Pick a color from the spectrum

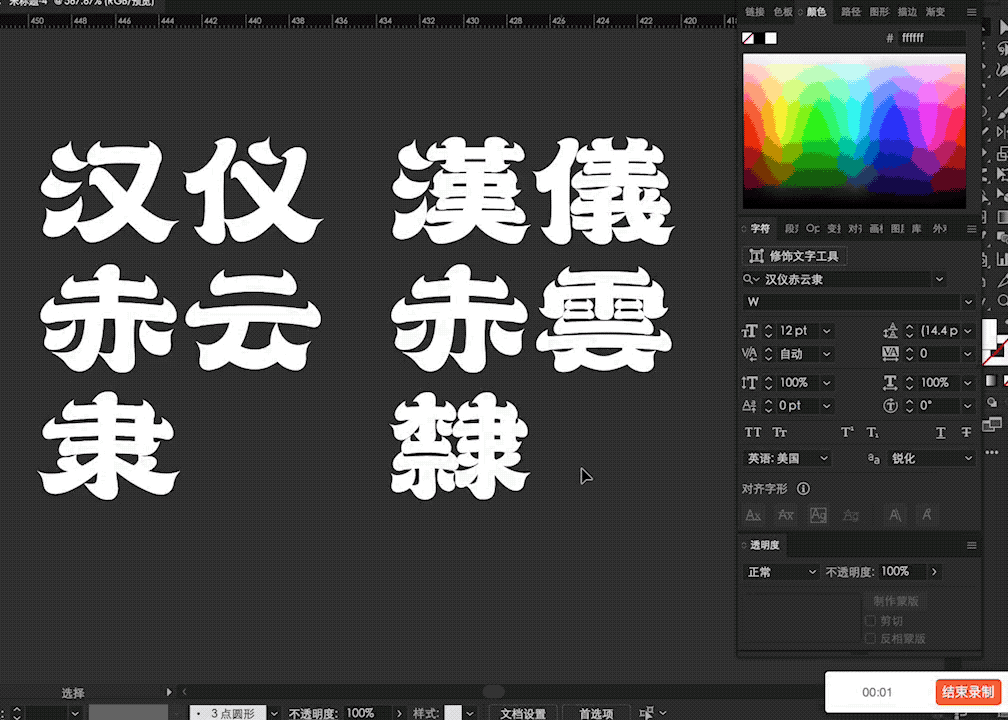click(x=854, y=131)
